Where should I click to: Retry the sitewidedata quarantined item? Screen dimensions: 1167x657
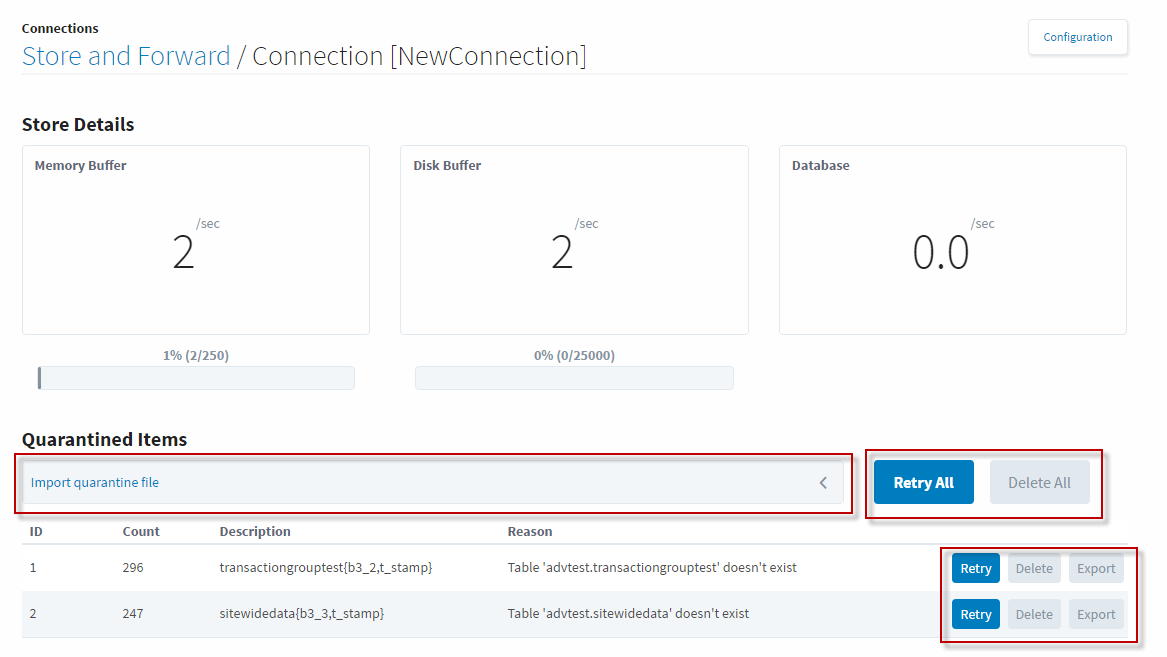coord(975,614)
